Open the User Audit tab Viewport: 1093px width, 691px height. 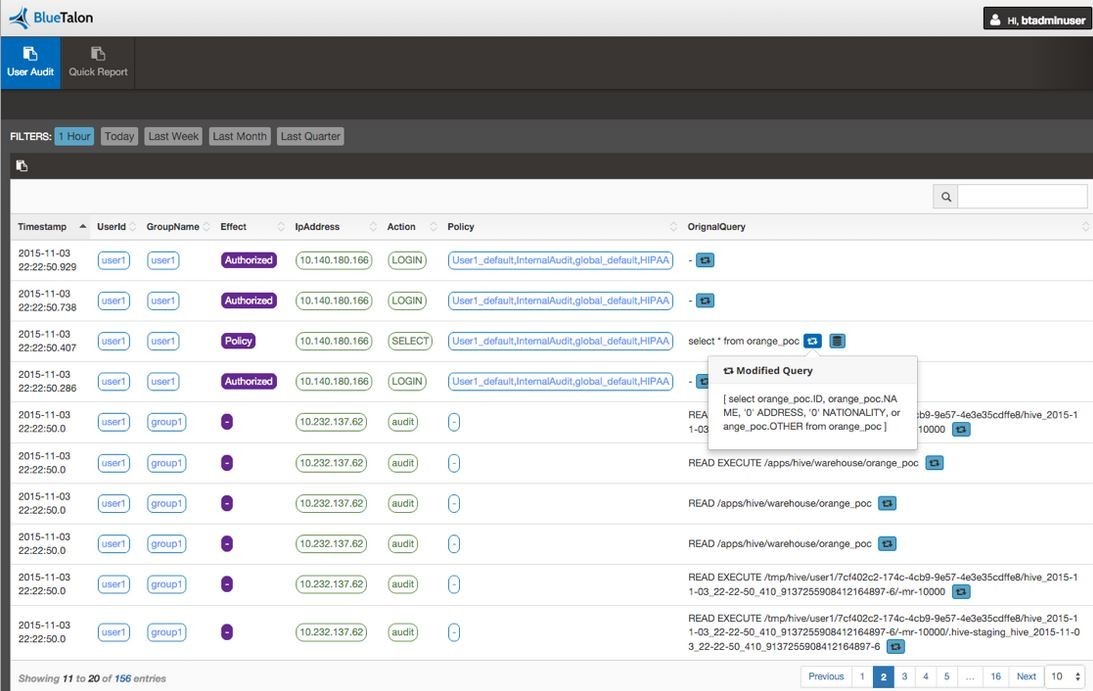pyautogui.click(x=30, y=62)
